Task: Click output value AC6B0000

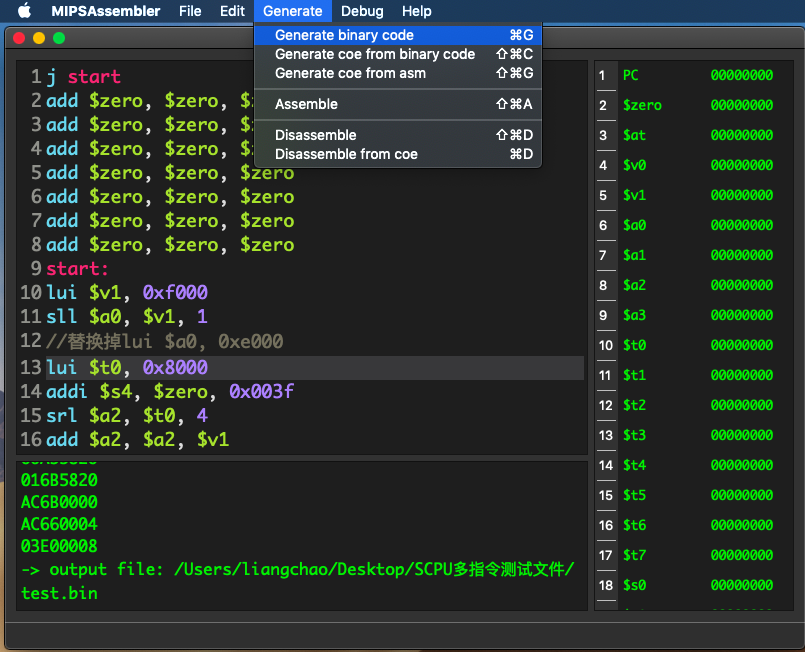Action: (x=59, y=502)
